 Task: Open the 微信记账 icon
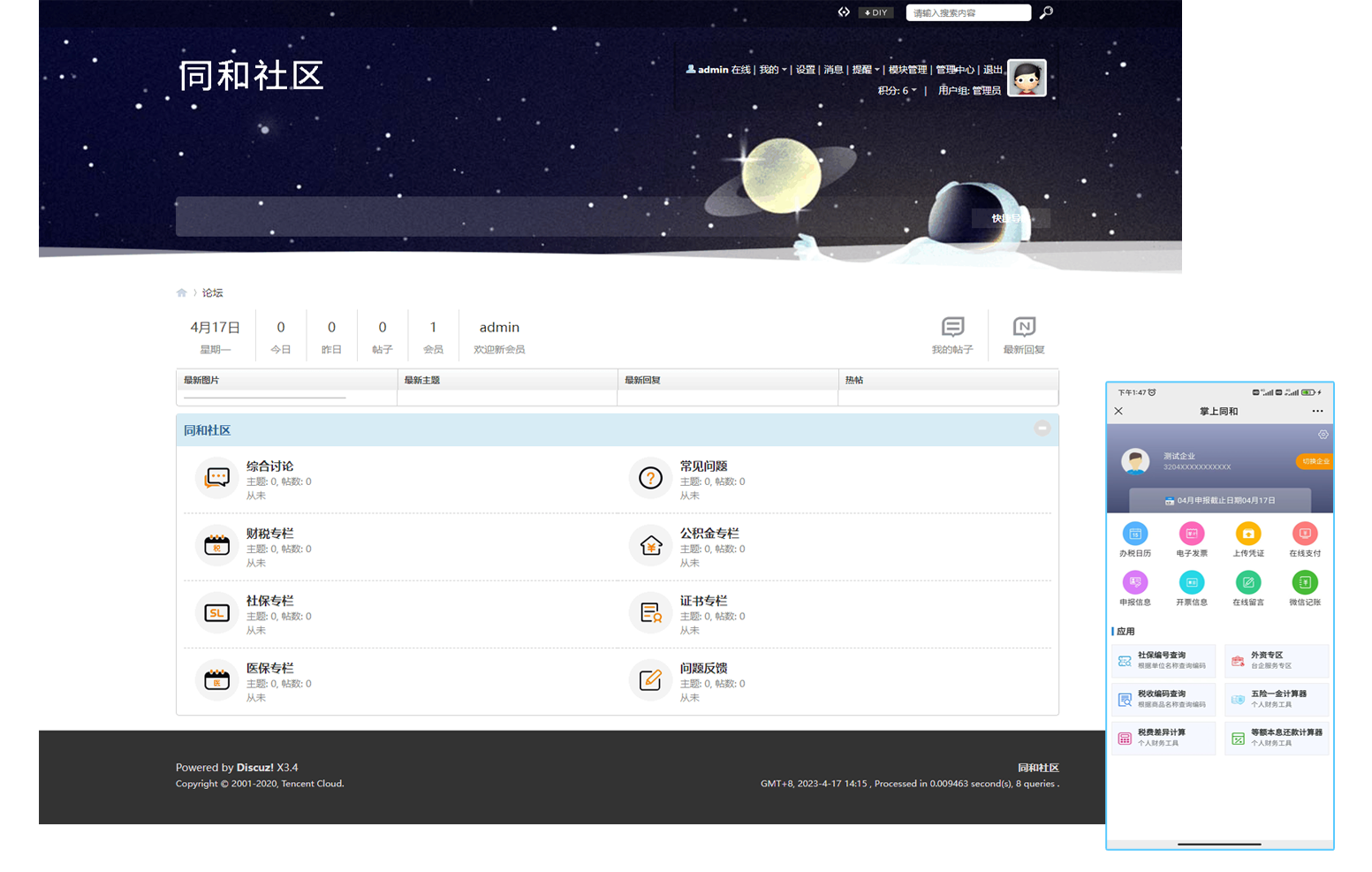[1305, 582]
